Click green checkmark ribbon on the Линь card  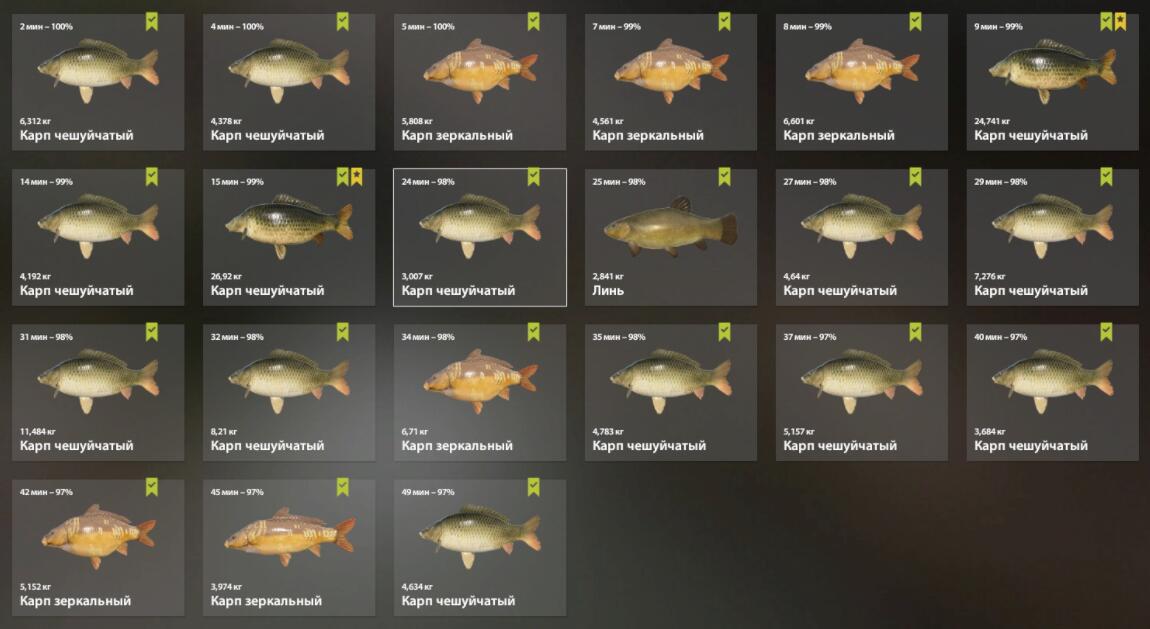pos(725,177)
